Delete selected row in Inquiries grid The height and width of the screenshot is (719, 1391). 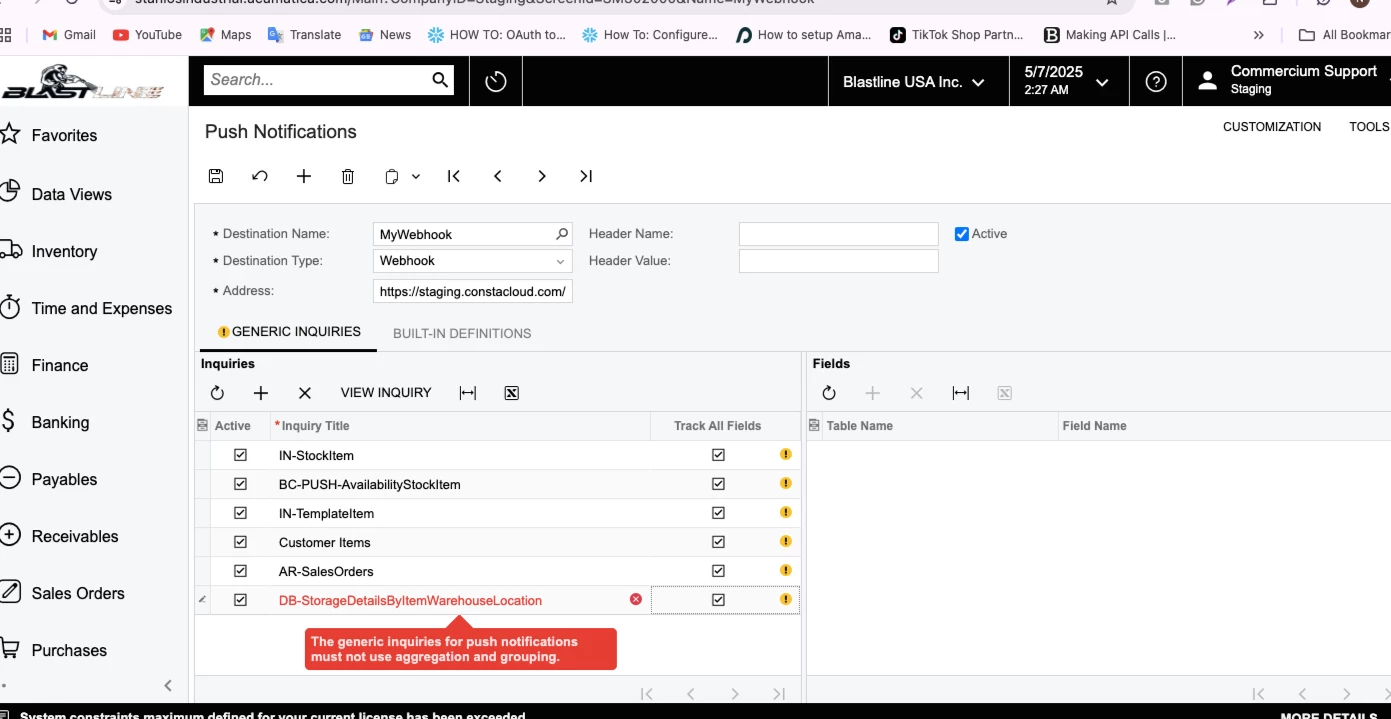pyautogui.click(x=305, y=393)
